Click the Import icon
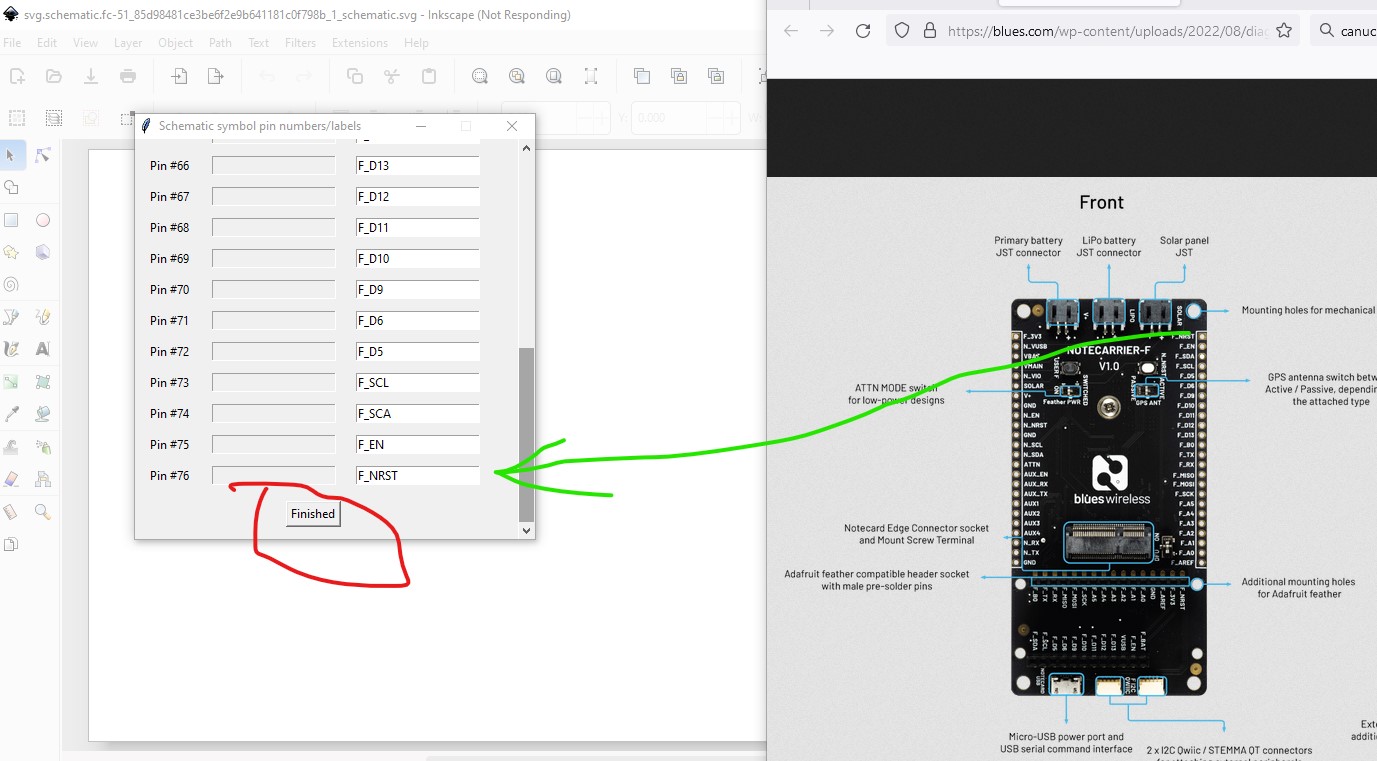 coord(179,76)
